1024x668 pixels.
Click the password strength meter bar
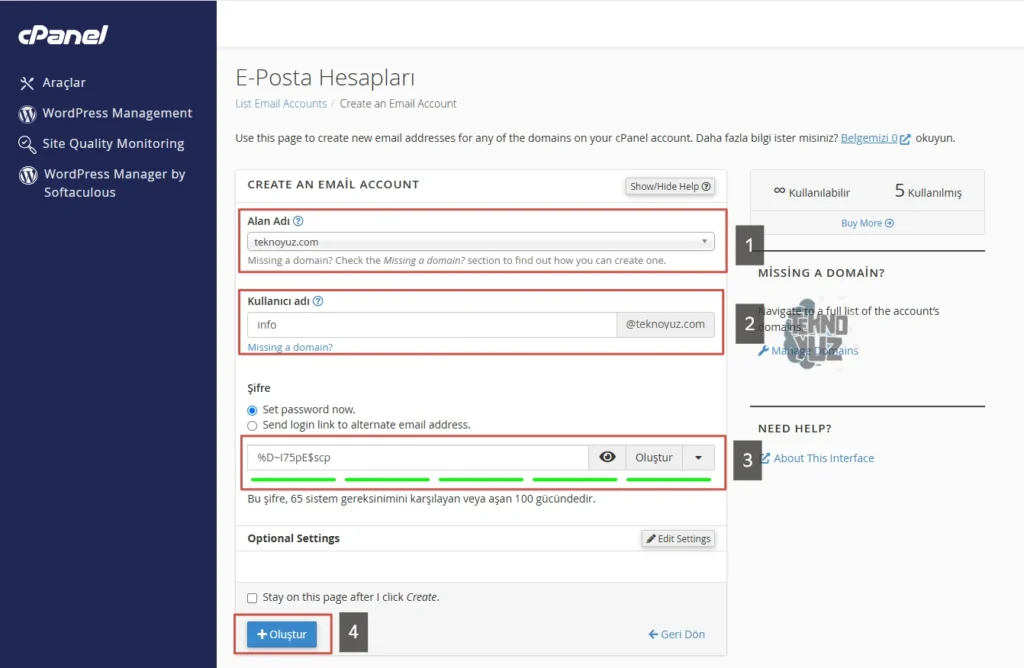[481, 480]
